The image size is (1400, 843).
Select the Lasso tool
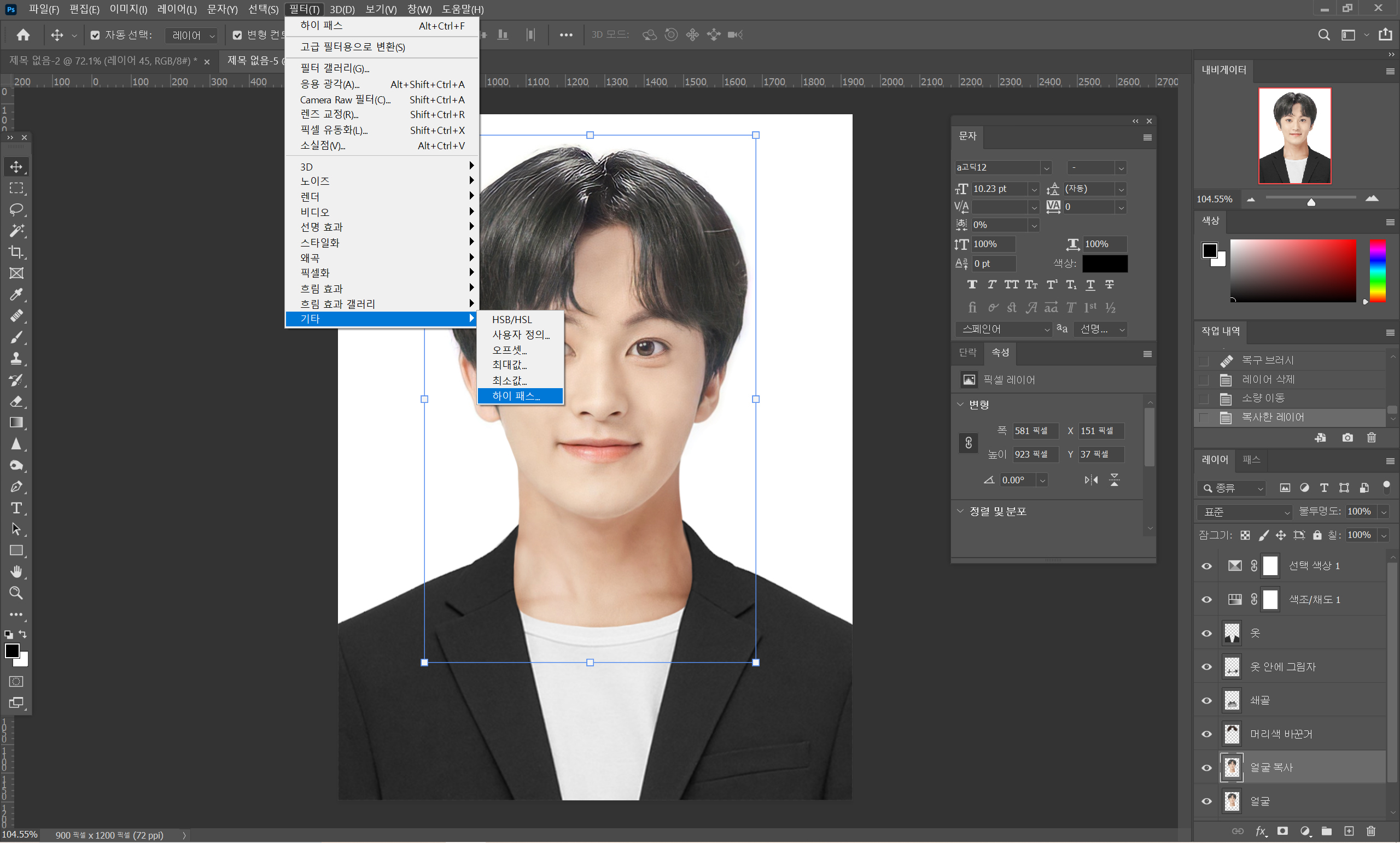(x=16, y=209)
